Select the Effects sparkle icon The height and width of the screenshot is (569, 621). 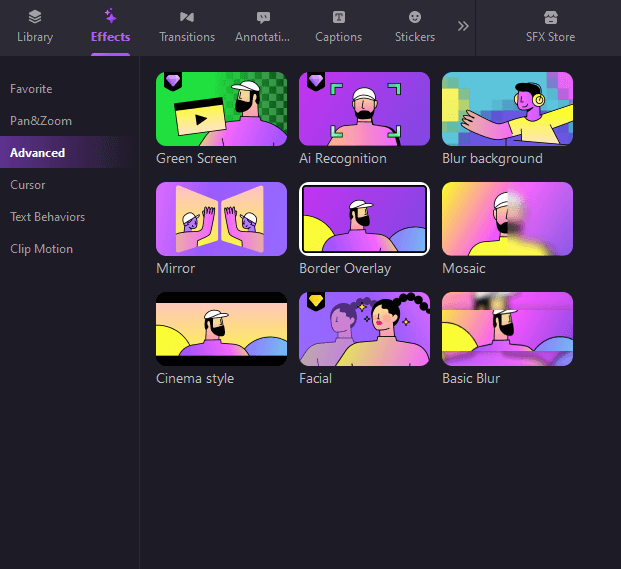pyautogui.click(x=110, y=16)
